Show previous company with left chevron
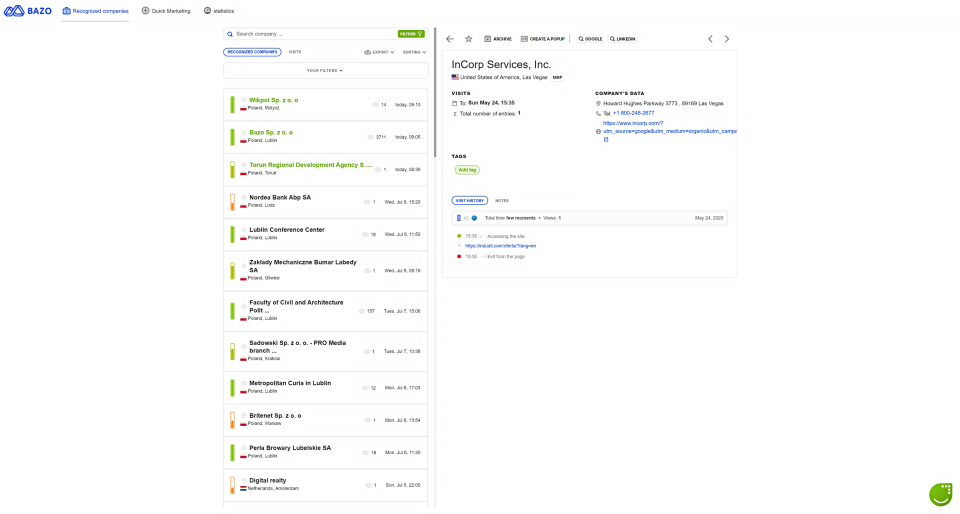This screenshot has height=514, width=960. point(710,39)
